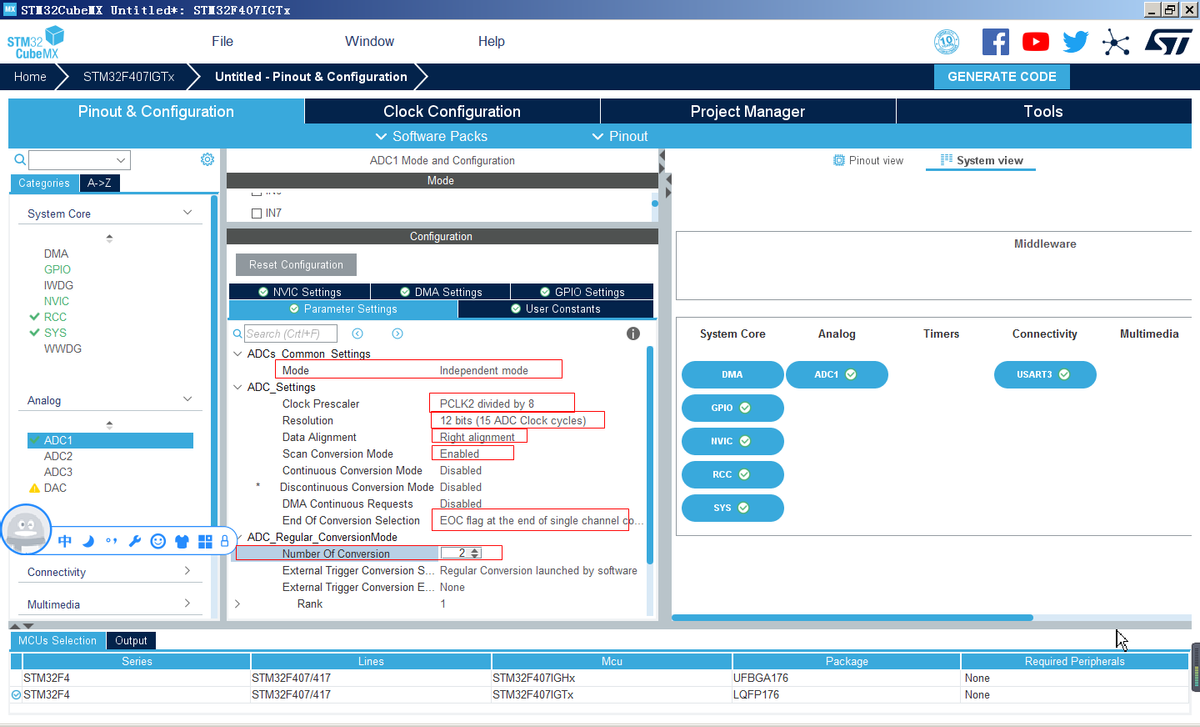
Task: Select ADC2 in the Analog list
Action: pos(58,456)
